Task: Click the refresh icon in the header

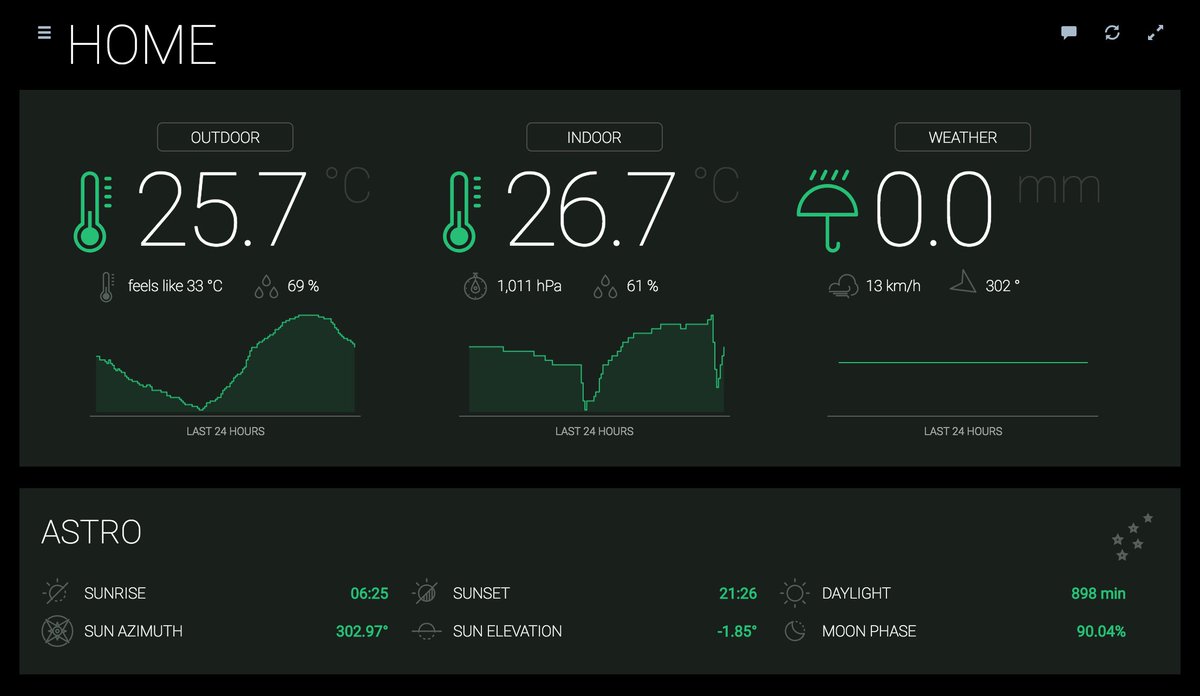Action: tap(1112, 33)
